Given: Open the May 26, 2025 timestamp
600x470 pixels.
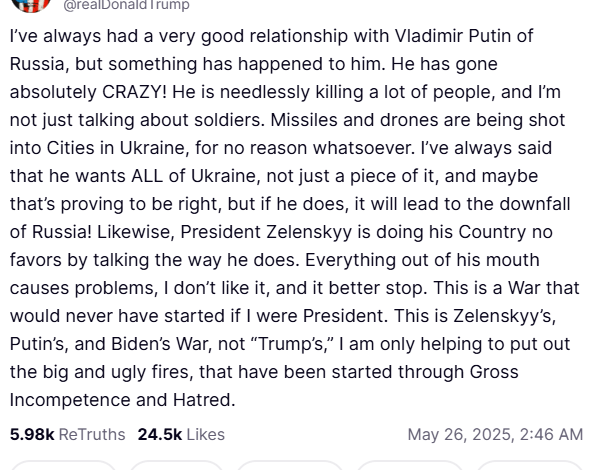Looking at the screenshot, I should pos(495,434).
